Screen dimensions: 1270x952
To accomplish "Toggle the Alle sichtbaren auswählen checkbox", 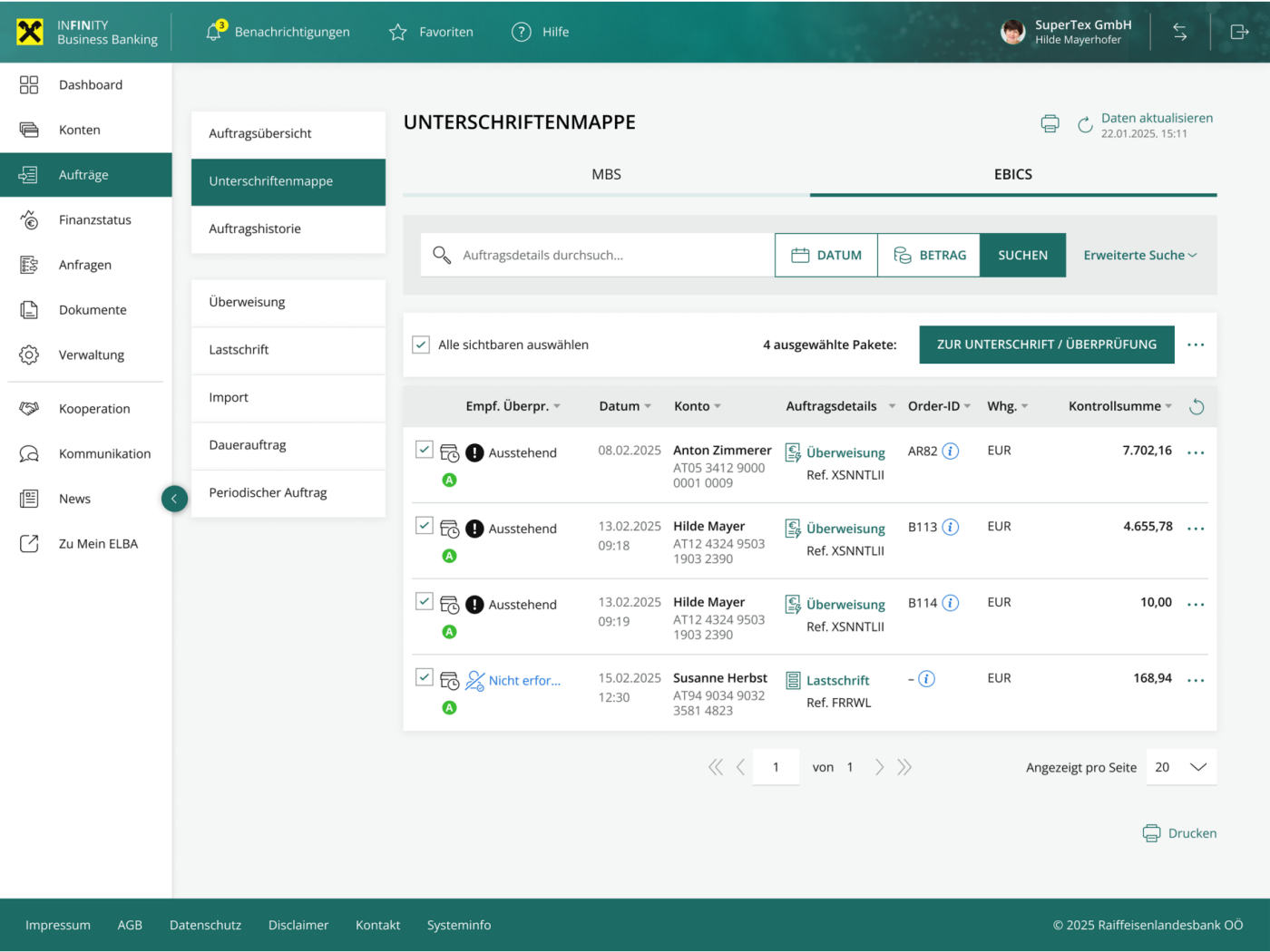I will coord(421,345).
